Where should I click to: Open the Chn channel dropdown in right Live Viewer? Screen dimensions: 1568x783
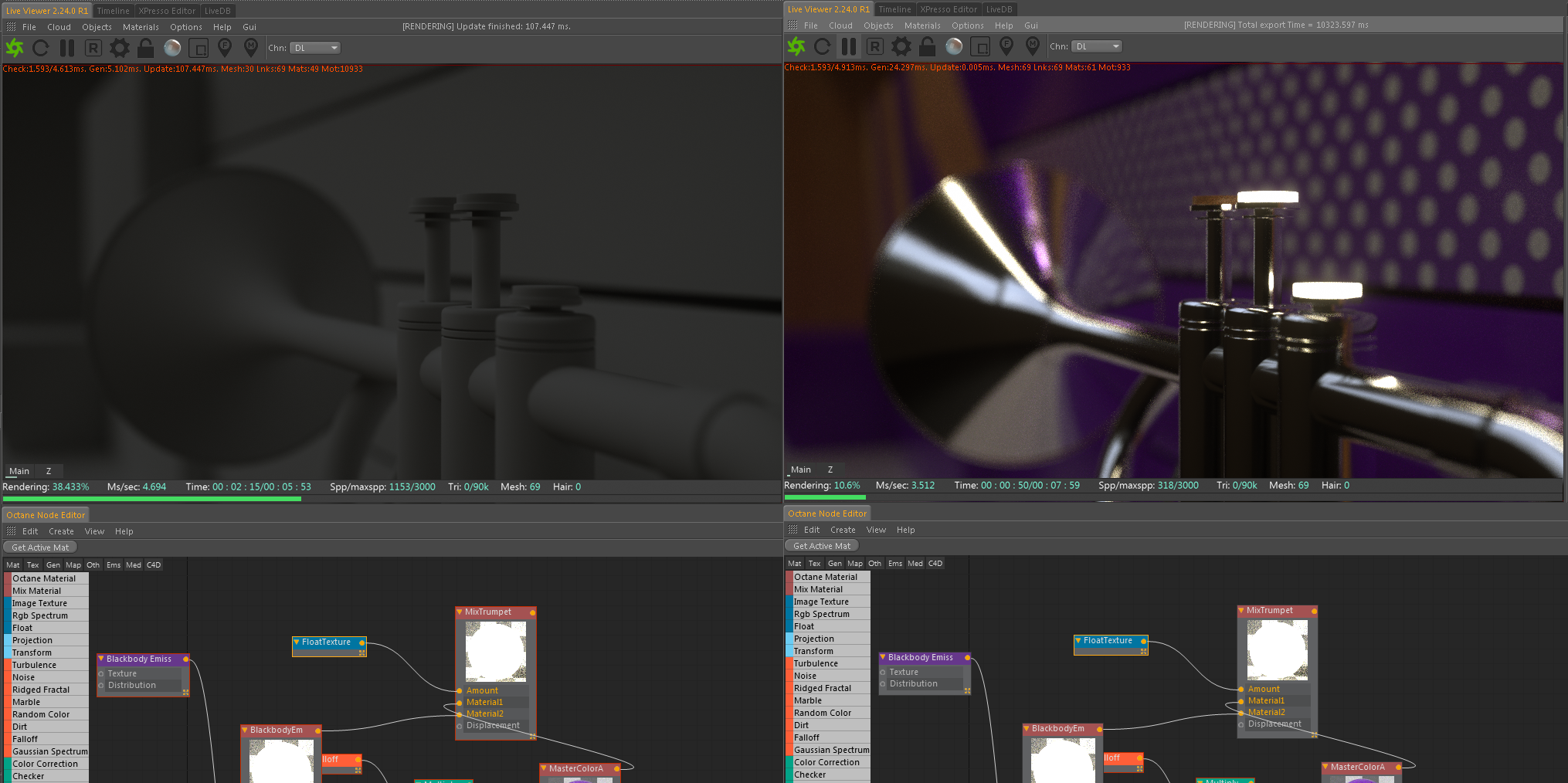coord(1097,46)
